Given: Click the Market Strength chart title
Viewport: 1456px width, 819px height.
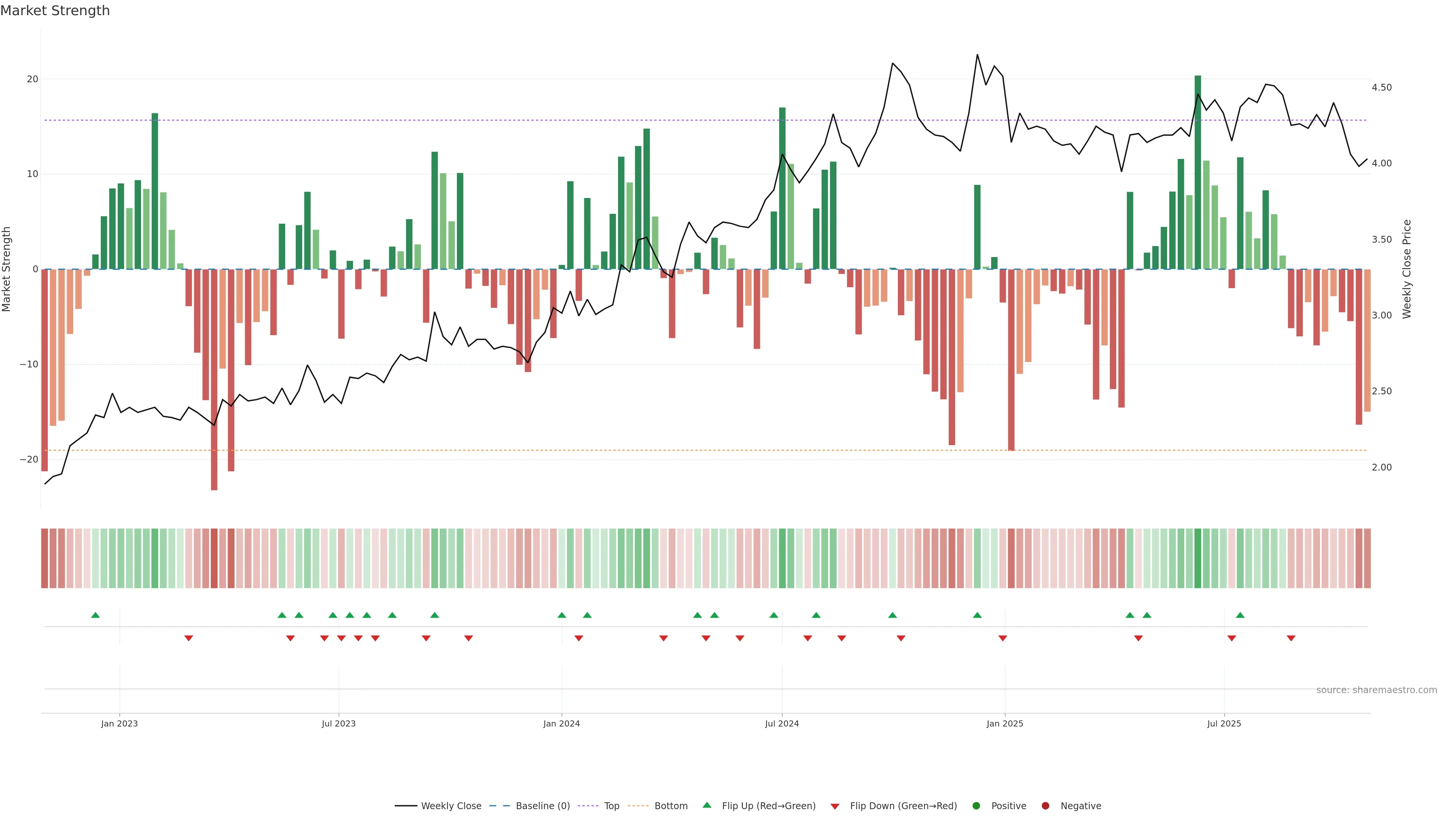Looking at the screenshot, I should click(55, 11).
